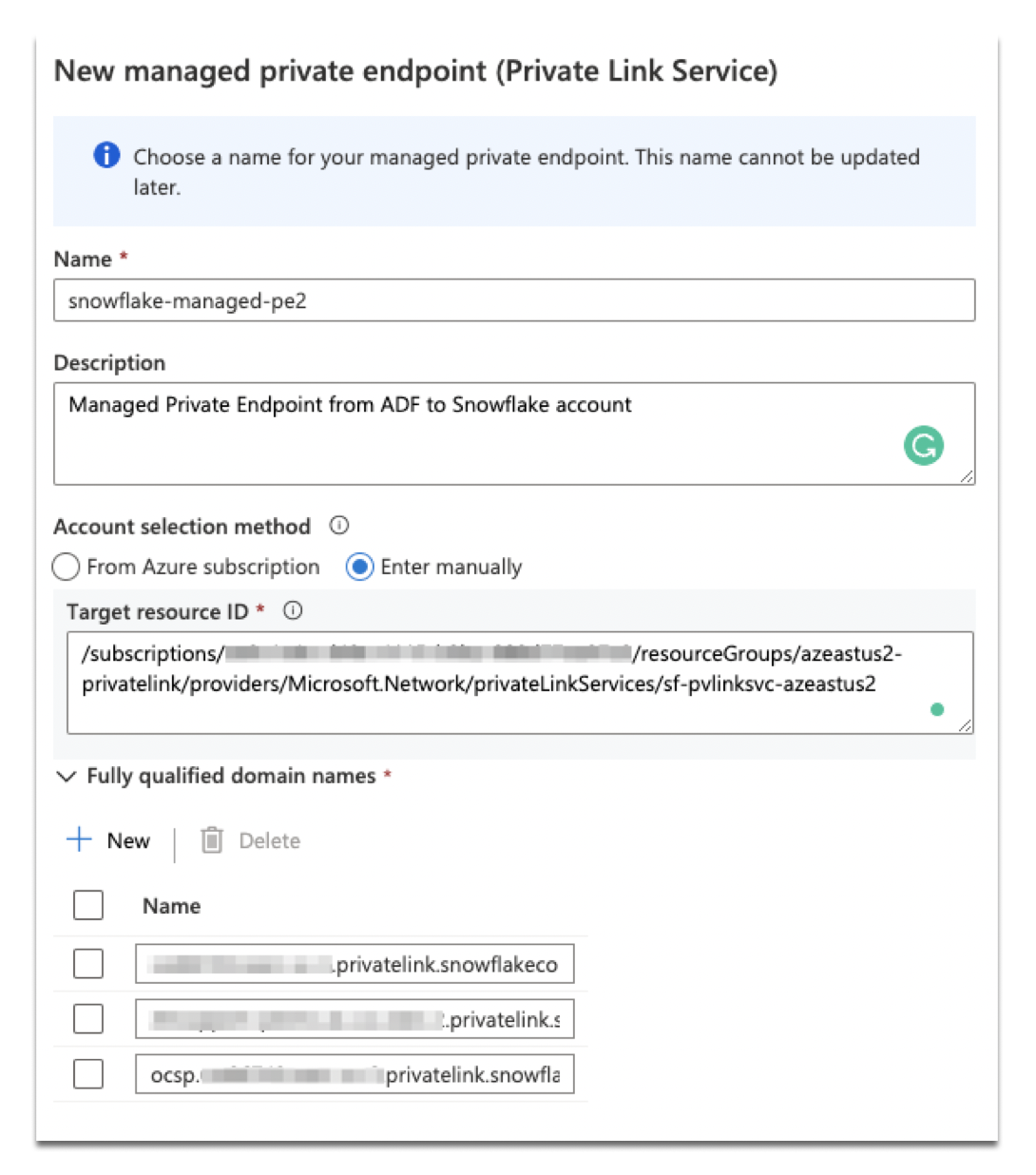Click green dot in Target resource ID field
Screen dimensions: 1036x1175
click(x=937, y=709)
